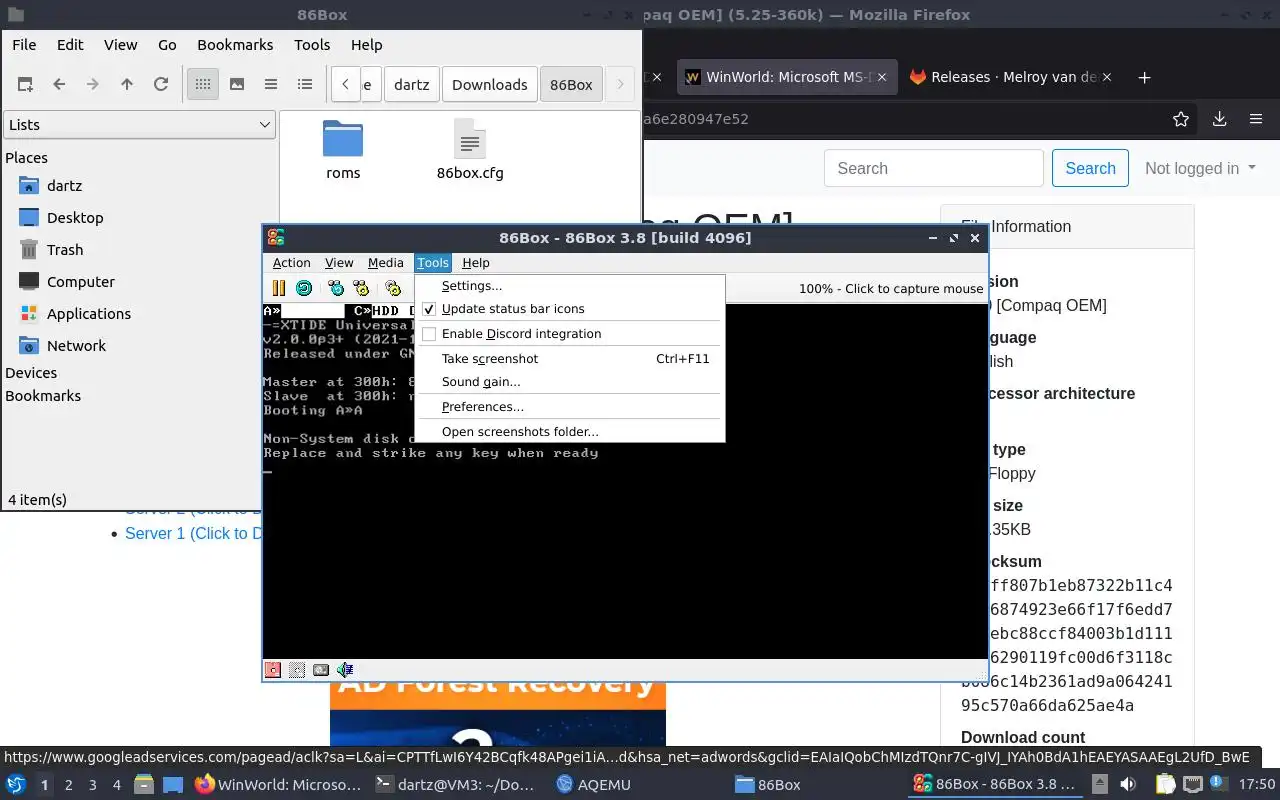Go back in file manager
This screenshot has width=1280, height=800.
point(59,85)
